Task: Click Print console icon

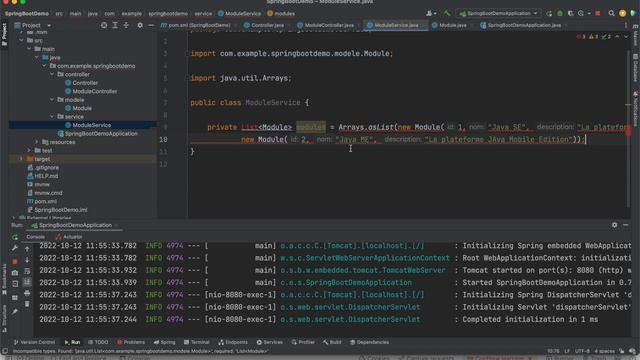Action: (x=27, y=293)
